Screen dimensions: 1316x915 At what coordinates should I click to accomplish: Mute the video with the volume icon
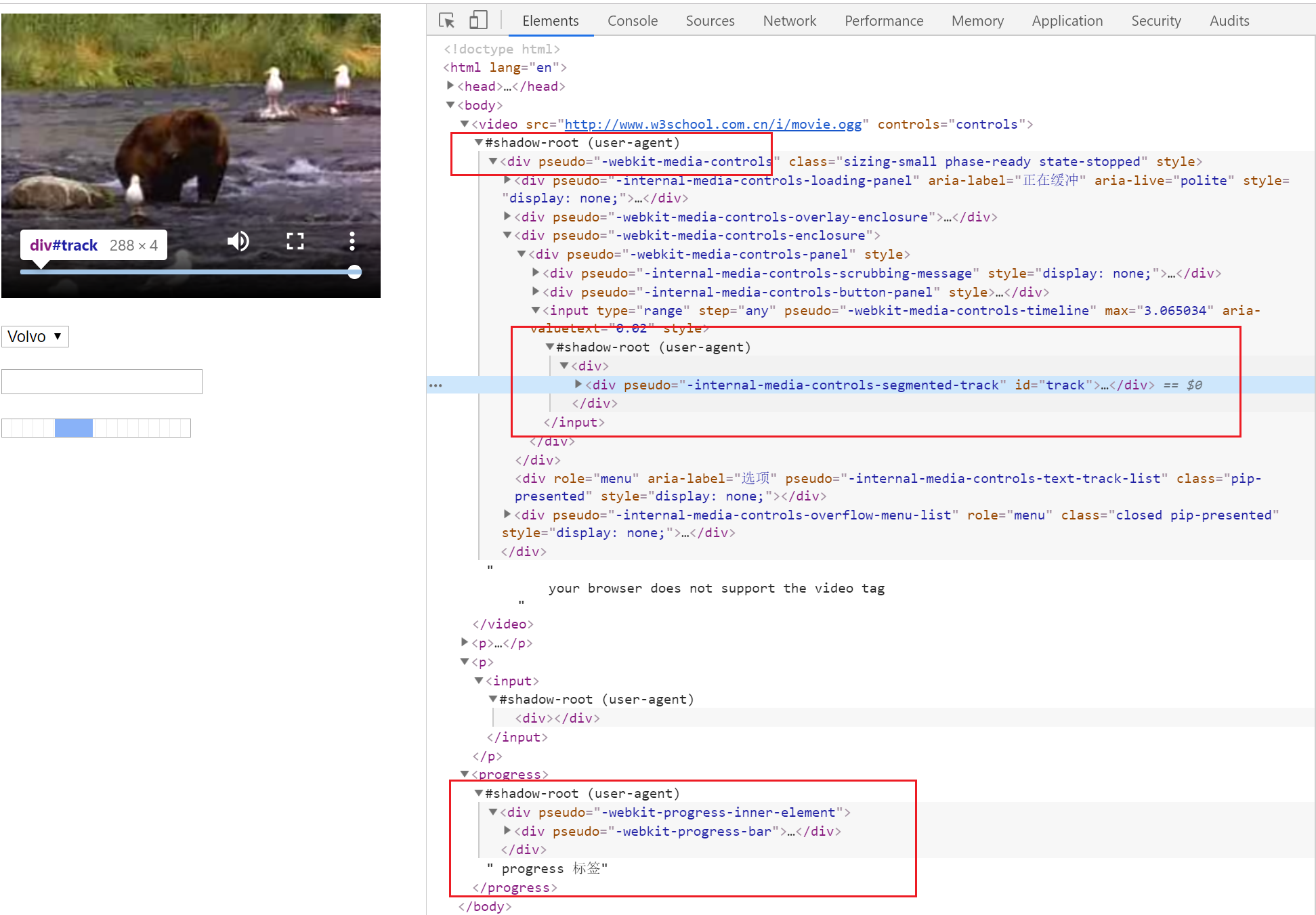click(x=238, y=241)
